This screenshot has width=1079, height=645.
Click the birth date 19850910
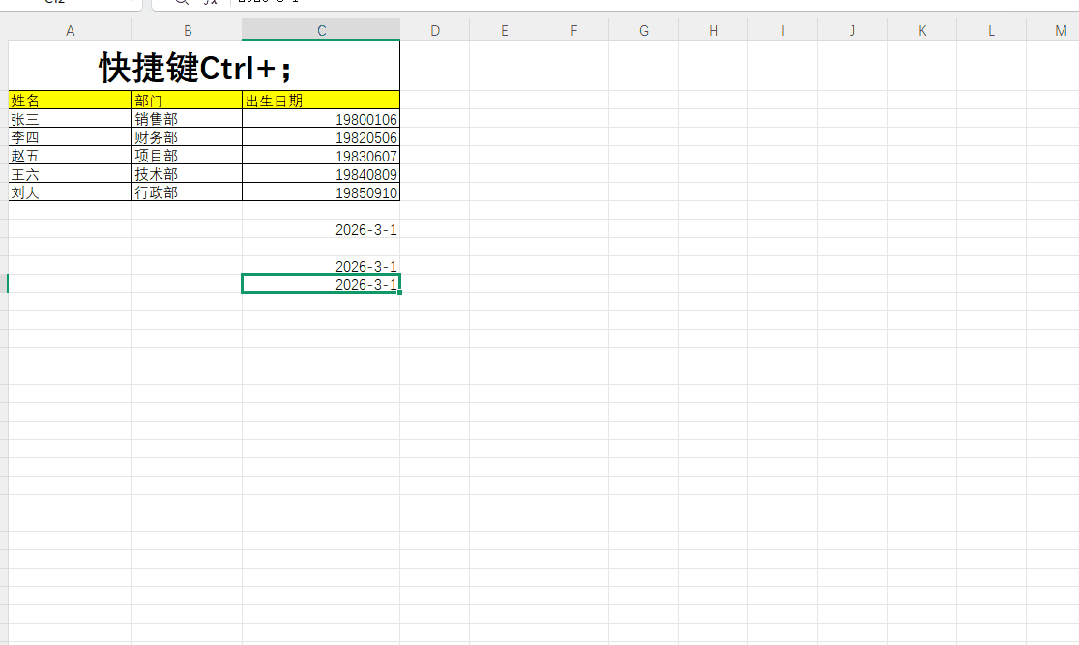321,192
